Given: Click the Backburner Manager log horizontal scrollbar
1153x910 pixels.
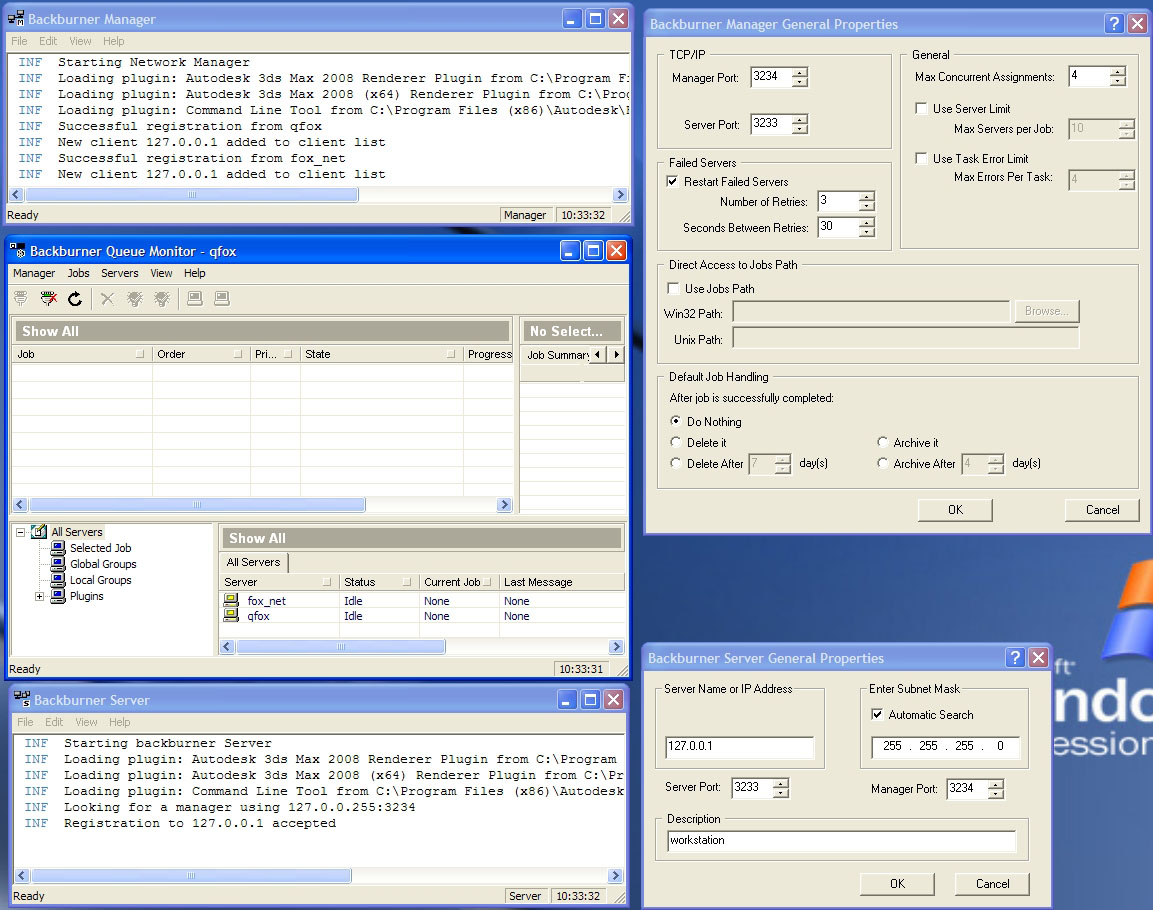Looking at the screenshot, I should pyautogui.click(x=318, y=195).
